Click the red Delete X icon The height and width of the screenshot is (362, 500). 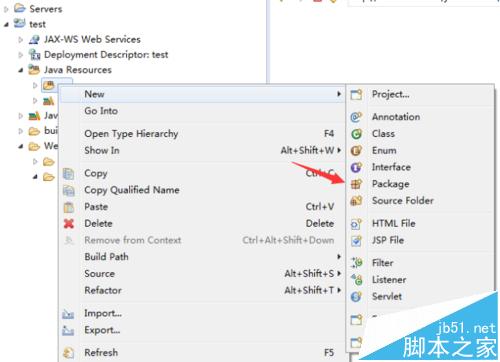point(69,224)
